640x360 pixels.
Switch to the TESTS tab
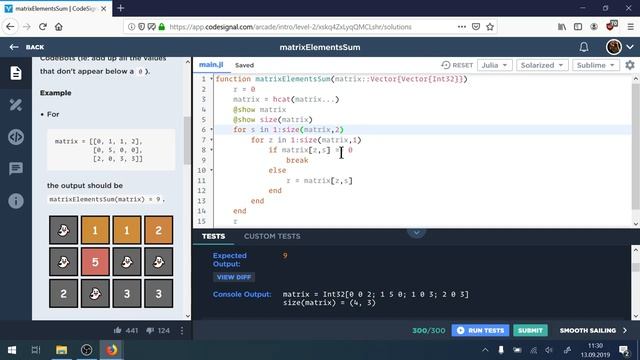(x=213, y=236)
